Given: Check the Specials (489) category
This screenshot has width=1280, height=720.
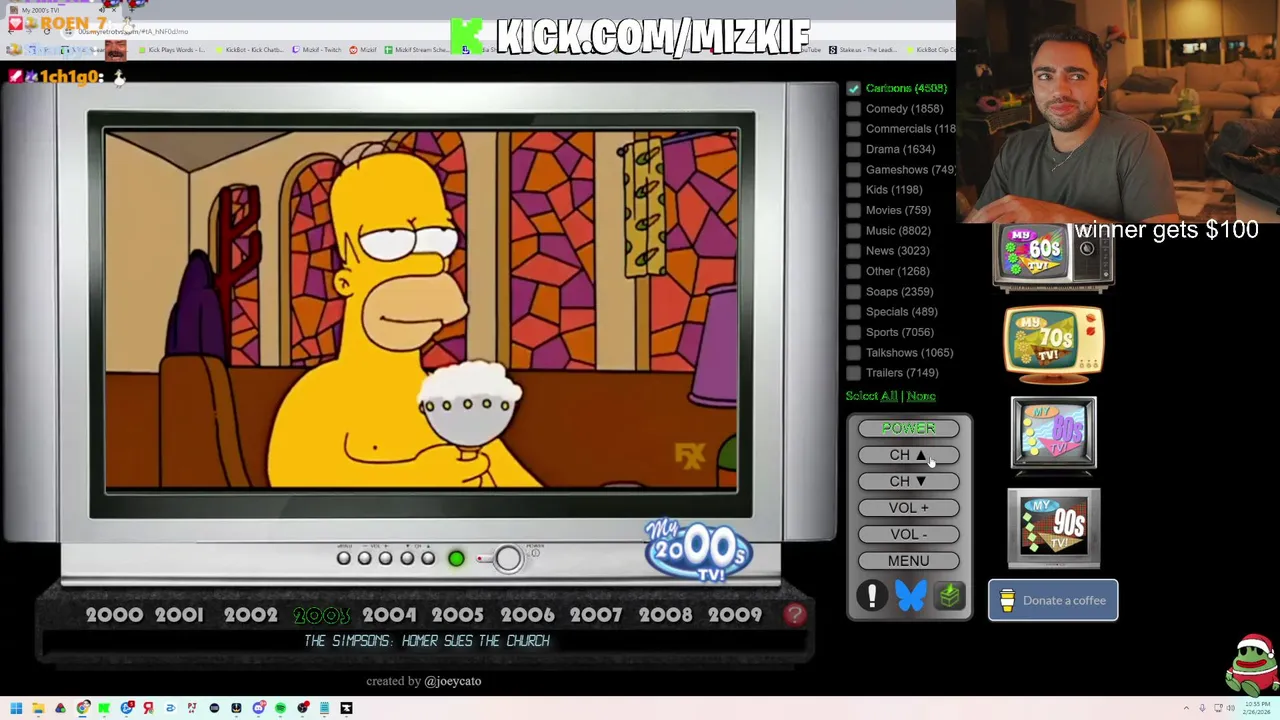Looking at the screenshot, I should click(853, 312).
